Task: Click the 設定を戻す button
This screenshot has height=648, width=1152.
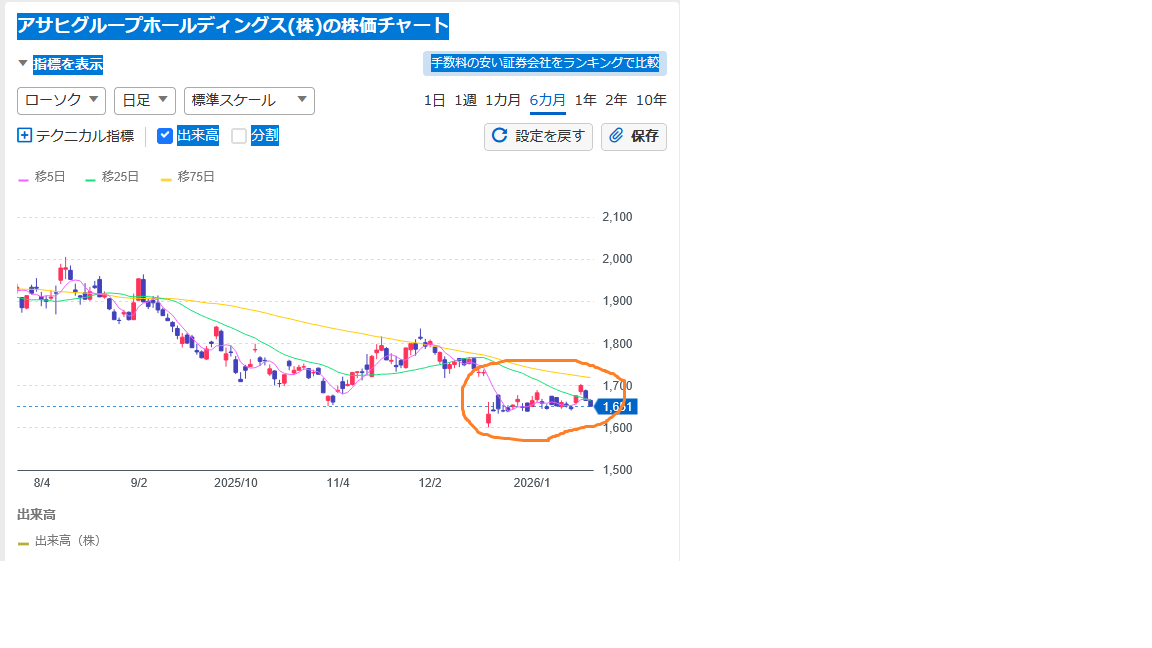Action: [x=538, y=137]
